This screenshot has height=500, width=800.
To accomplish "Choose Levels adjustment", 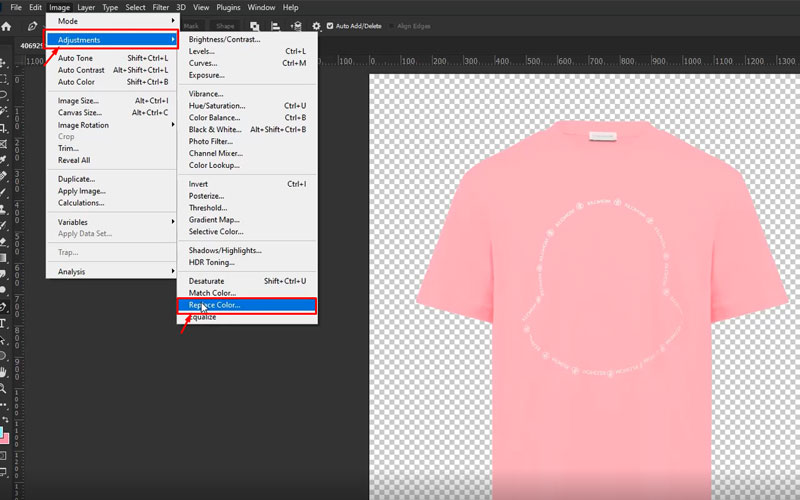I will (x=247, y=51).
